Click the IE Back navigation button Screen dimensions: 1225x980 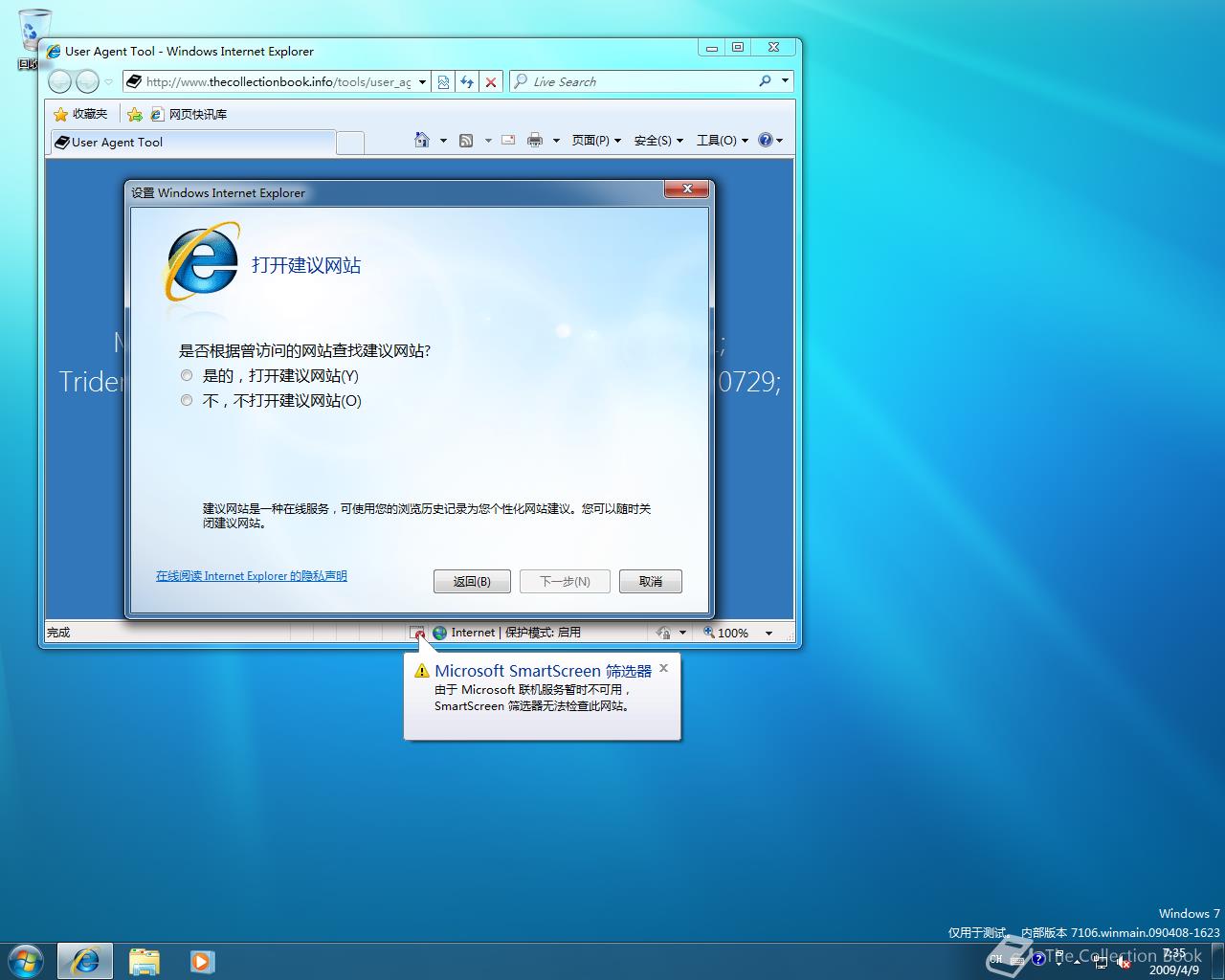(x=59, y=82)
